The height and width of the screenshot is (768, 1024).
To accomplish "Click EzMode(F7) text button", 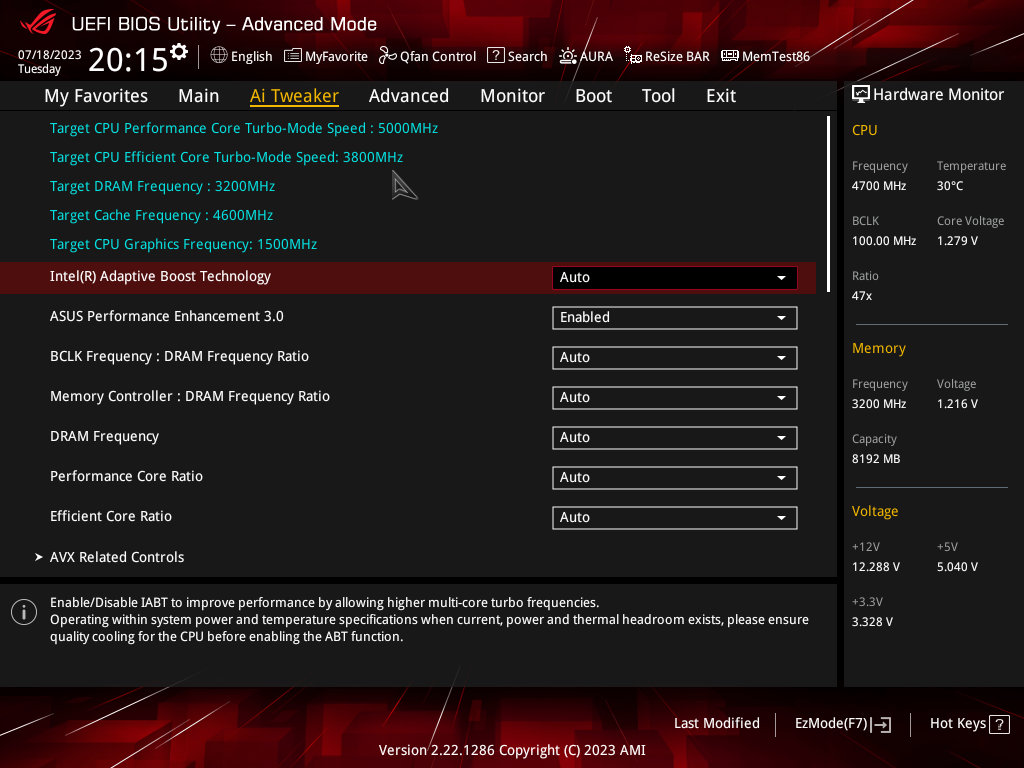I will pyautogui.click(x=831, y=724).
